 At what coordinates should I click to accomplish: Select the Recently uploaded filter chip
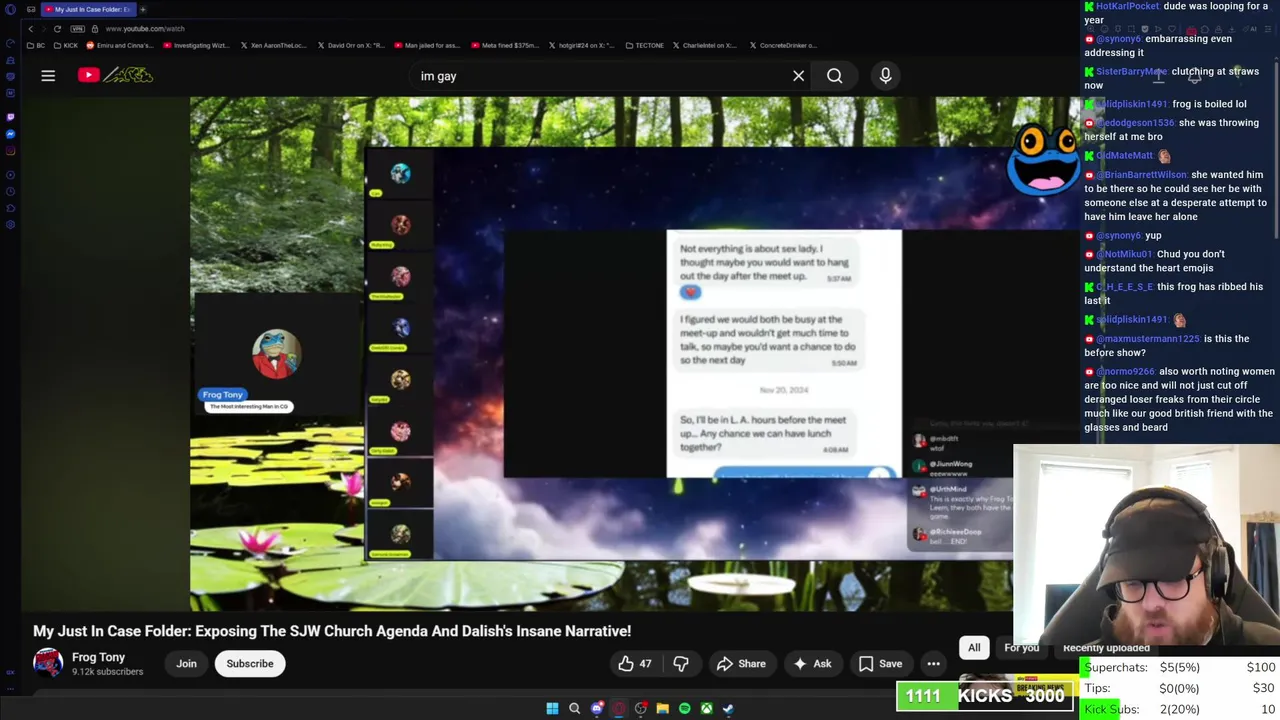coord(1105,648)
